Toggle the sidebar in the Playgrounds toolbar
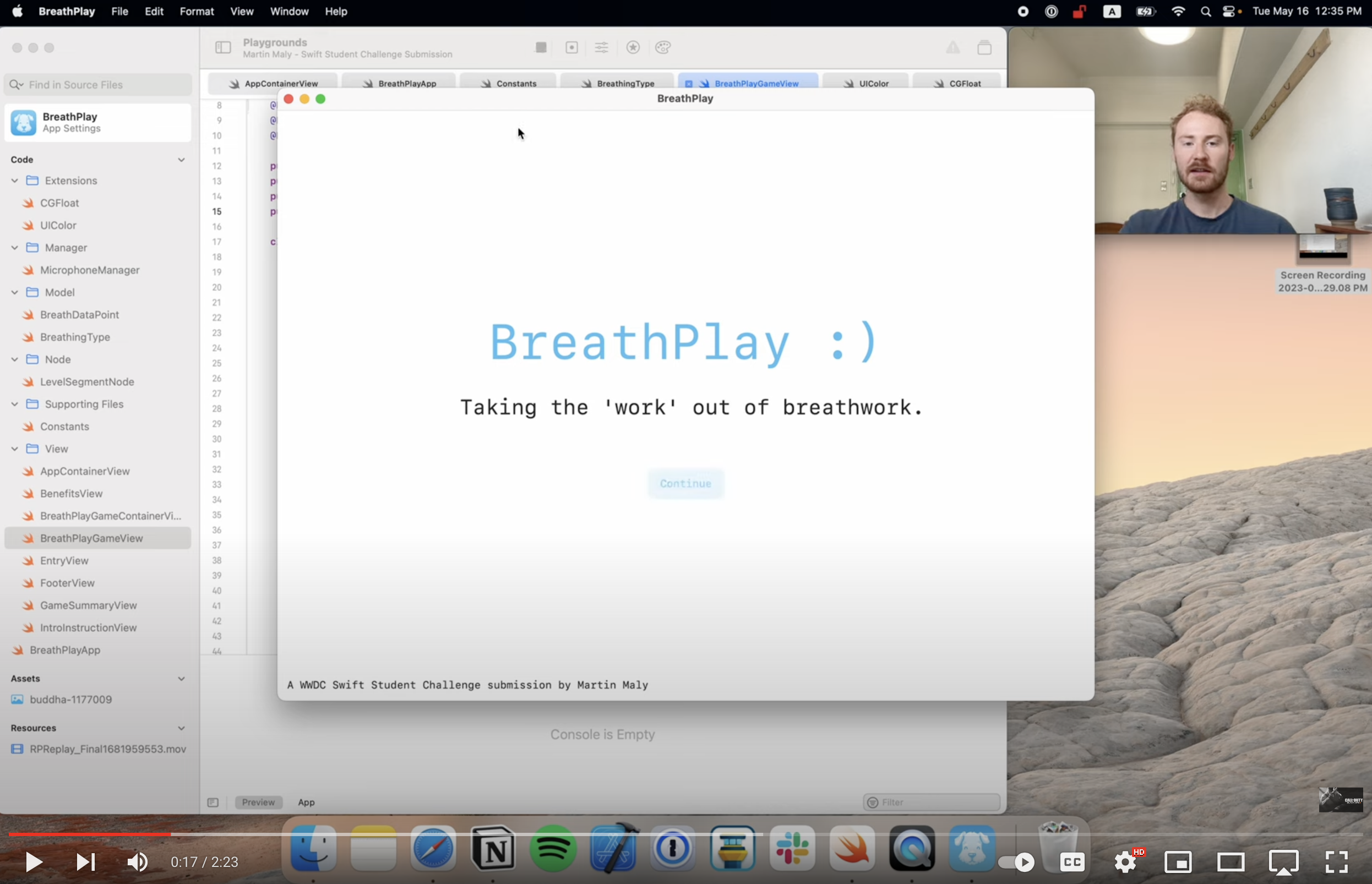Viewport: 1372px width, 884px height. (223, 48)
